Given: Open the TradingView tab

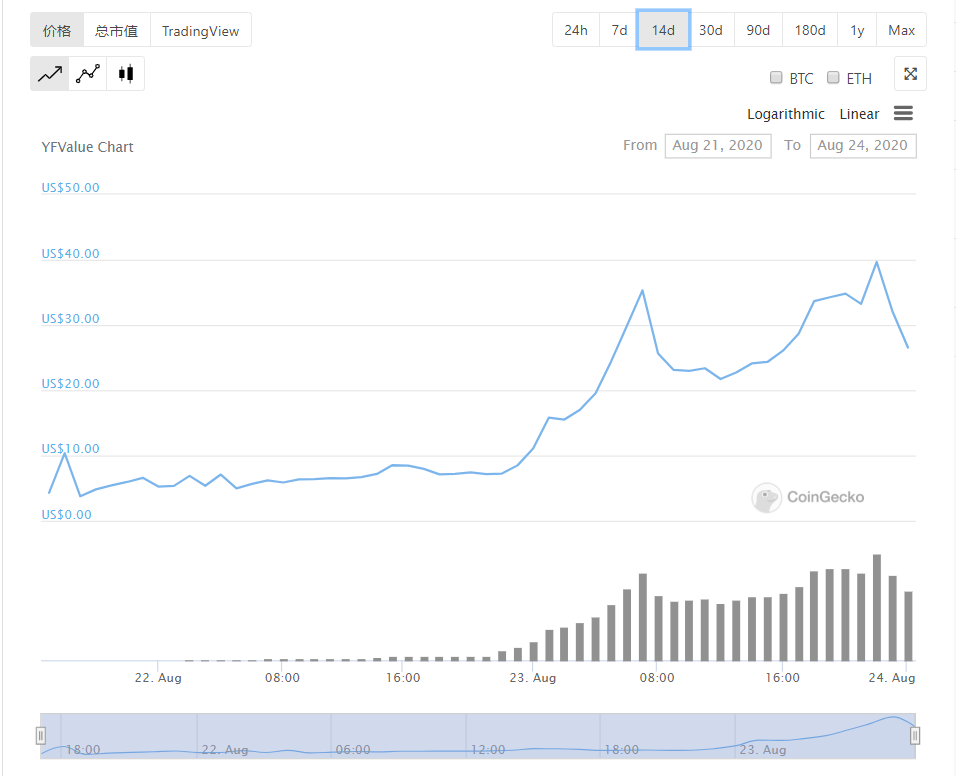Looking at the screenshot, I should click(201, 30).
